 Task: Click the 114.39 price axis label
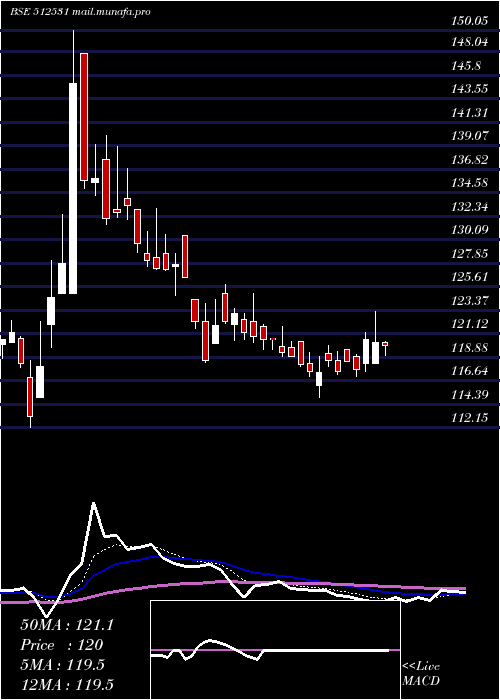point(469,394)
